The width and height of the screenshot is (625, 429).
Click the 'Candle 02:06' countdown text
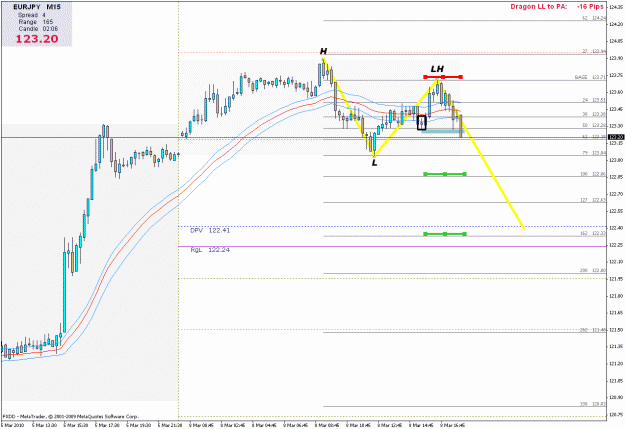[38, 29]
